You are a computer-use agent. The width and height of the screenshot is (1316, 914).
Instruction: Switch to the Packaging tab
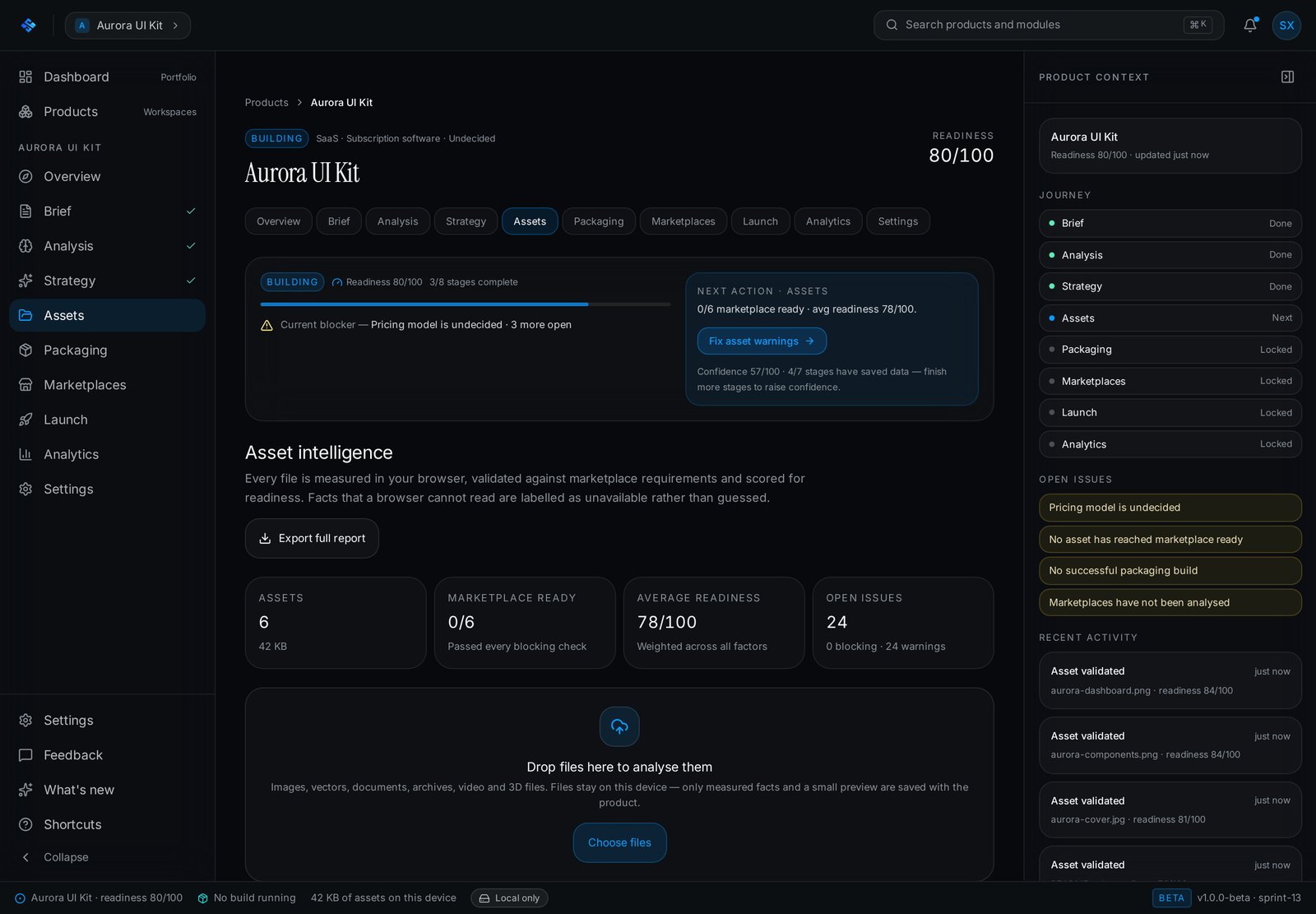(599, 221)
